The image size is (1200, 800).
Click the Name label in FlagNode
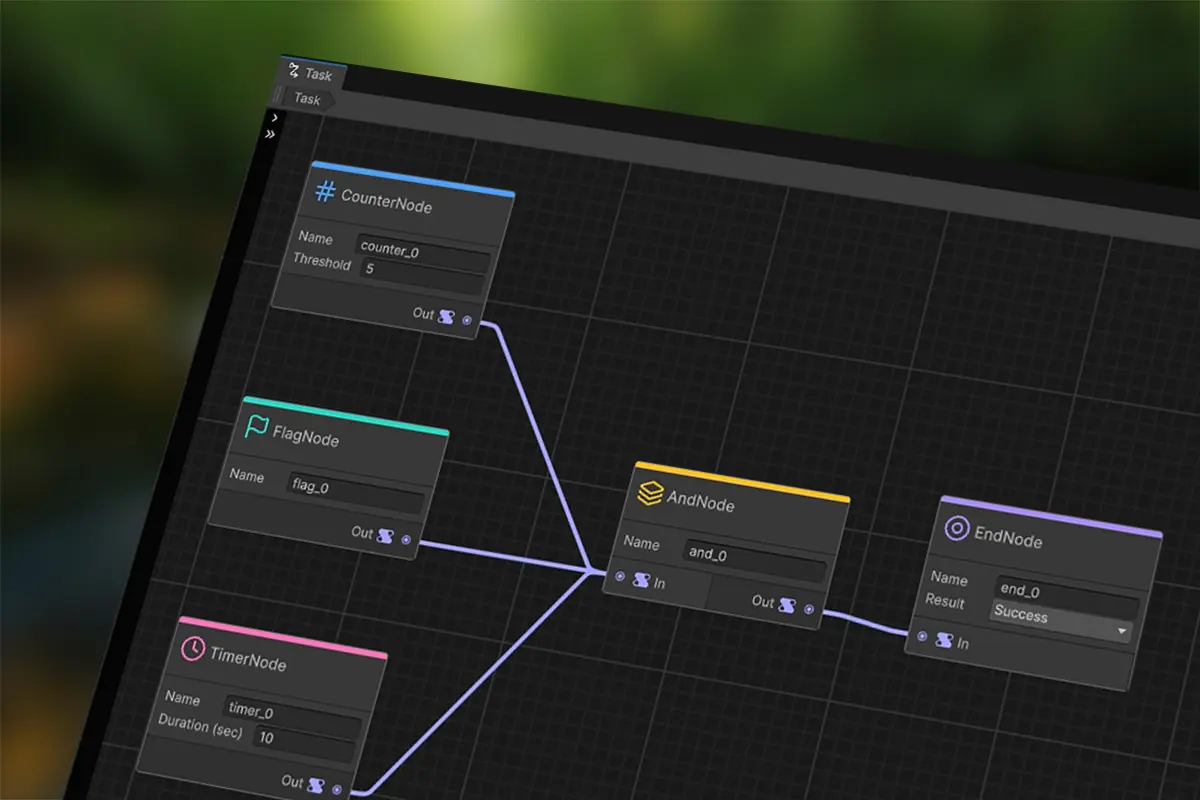click(x=247, y=475)
